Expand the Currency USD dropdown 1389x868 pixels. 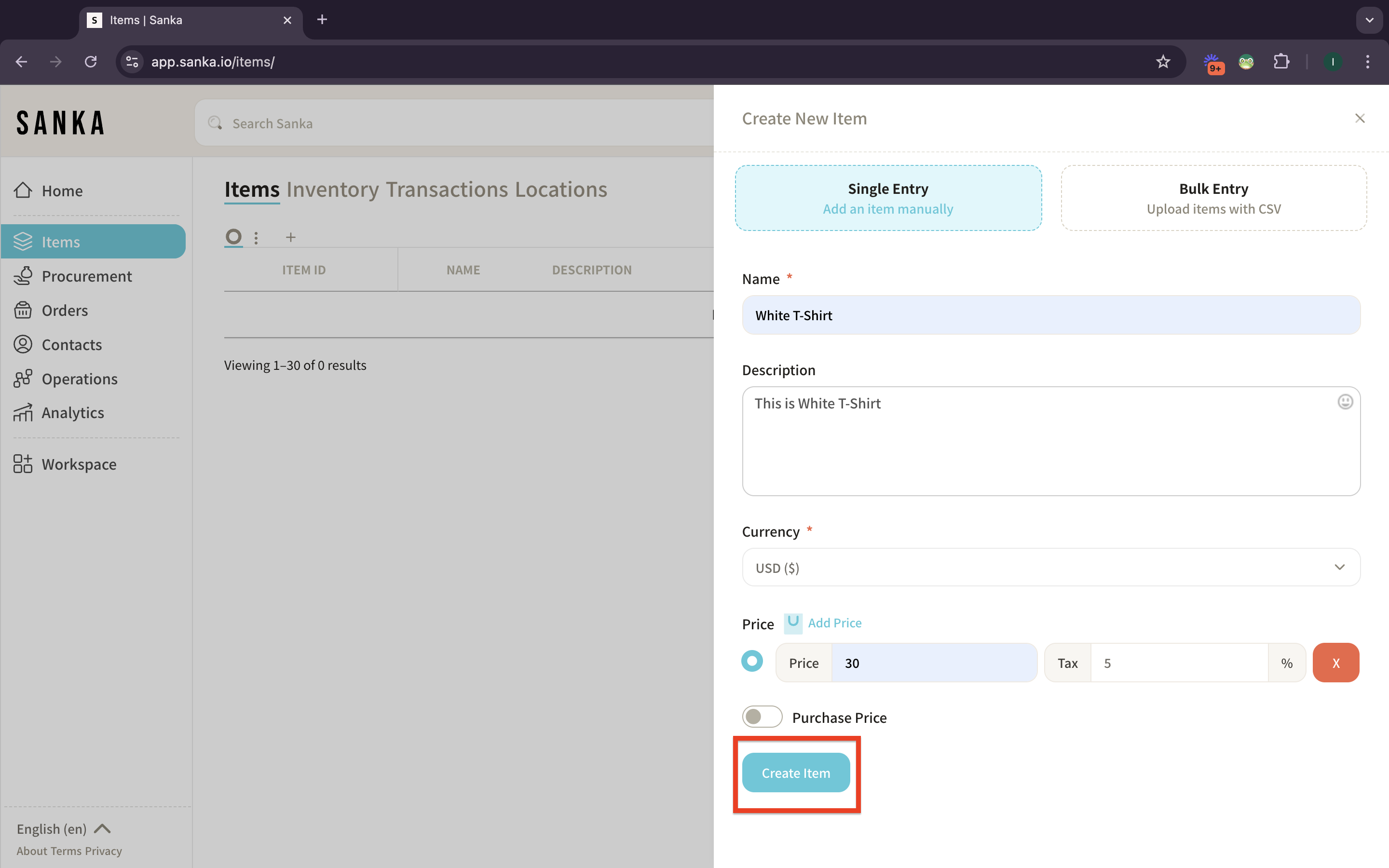click(1050, 567)
